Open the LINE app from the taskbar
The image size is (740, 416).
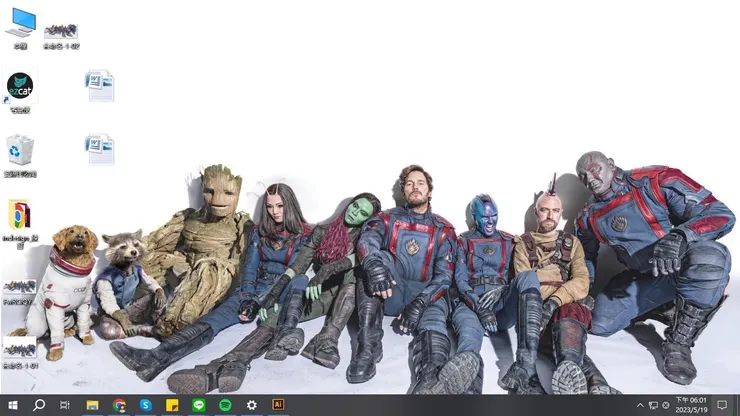(x=199, y=405)
